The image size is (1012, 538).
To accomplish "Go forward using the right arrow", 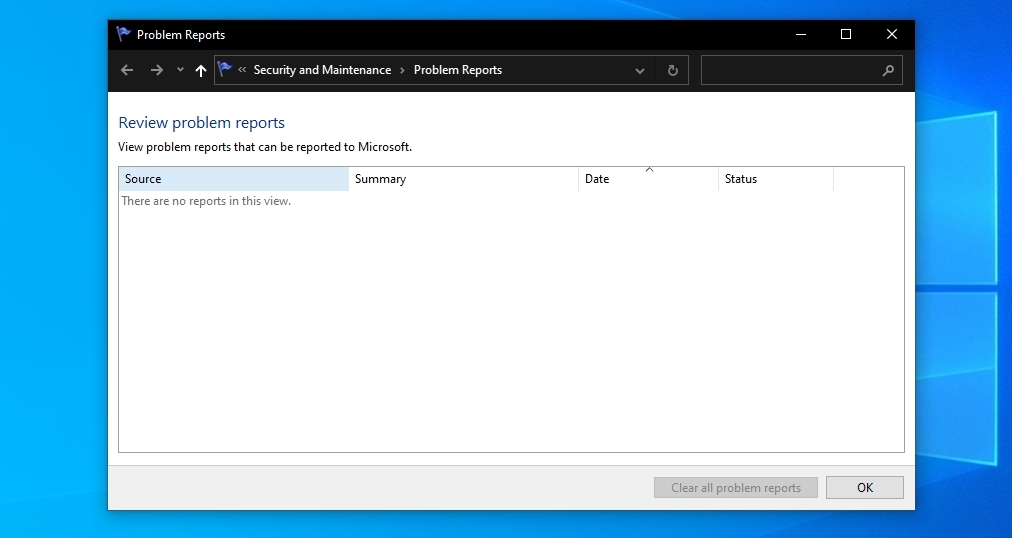I will [156, 70].
